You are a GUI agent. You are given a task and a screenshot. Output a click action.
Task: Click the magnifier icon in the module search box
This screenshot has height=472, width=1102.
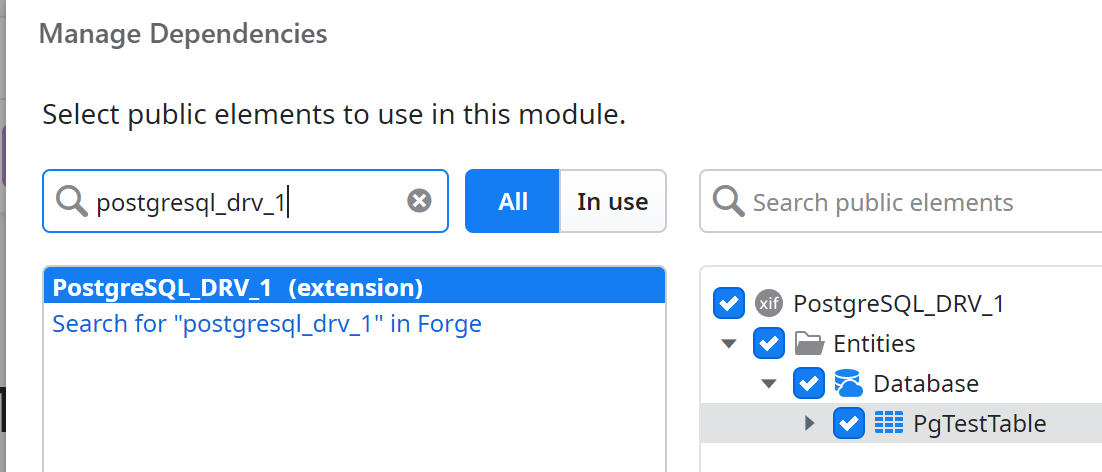point(71,202)
